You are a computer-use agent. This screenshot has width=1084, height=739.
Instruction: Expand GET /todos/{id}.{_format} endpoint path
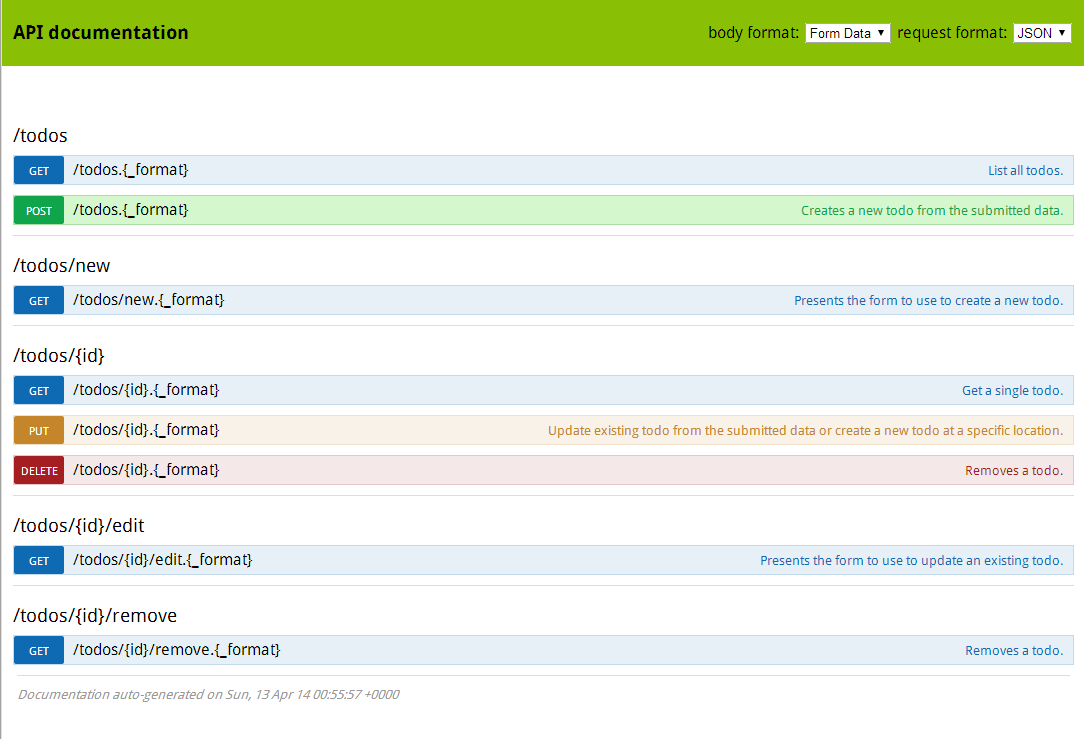pos(146,390)
